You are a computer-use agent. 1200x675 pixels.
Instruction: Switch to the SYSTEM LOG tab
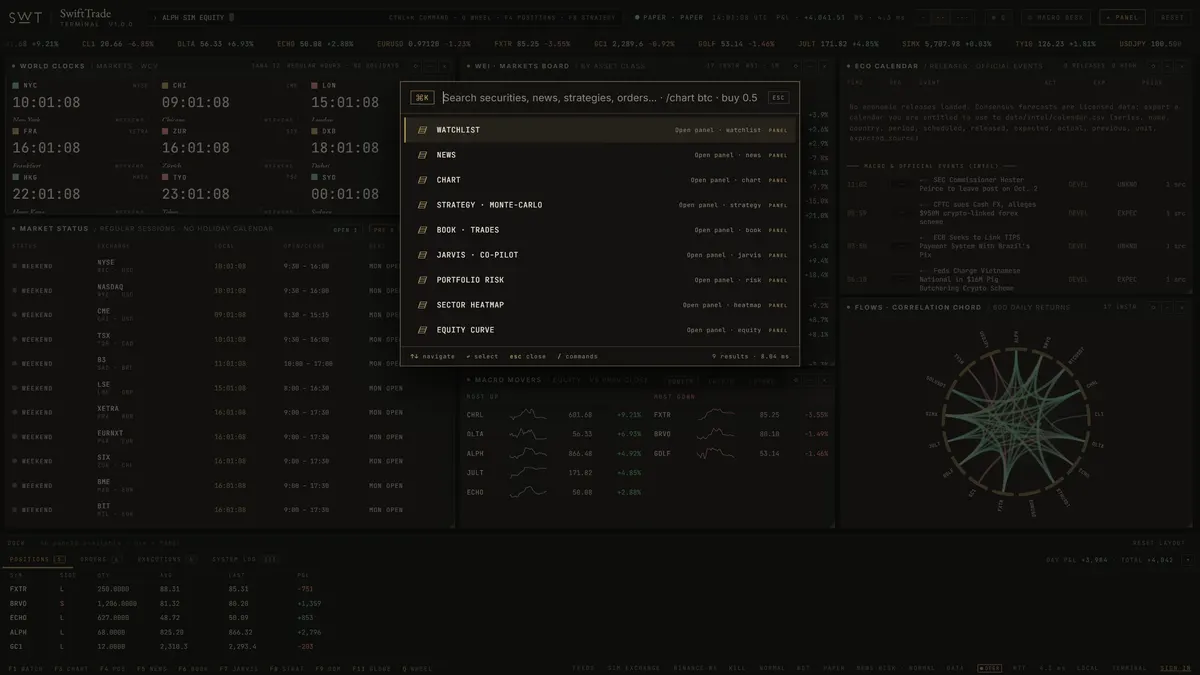244,559
